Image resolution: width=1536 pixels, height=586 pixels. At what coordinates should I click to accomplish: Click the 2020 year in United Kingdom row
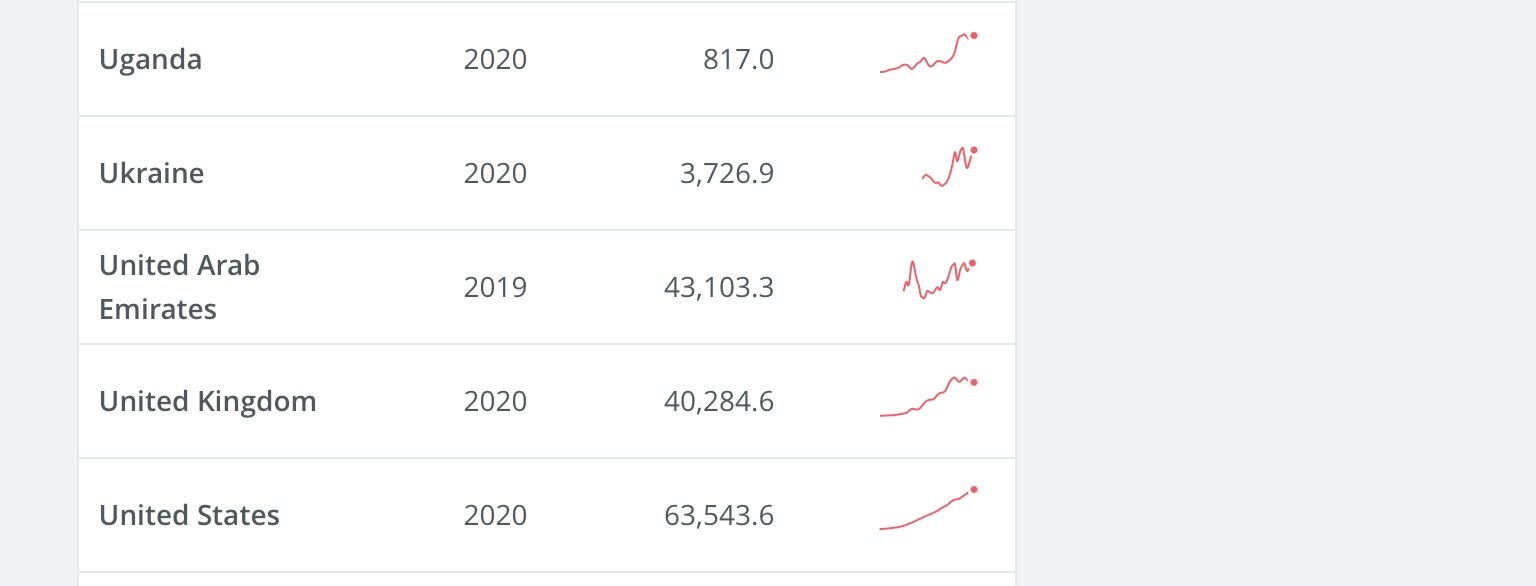coord(495,402)
